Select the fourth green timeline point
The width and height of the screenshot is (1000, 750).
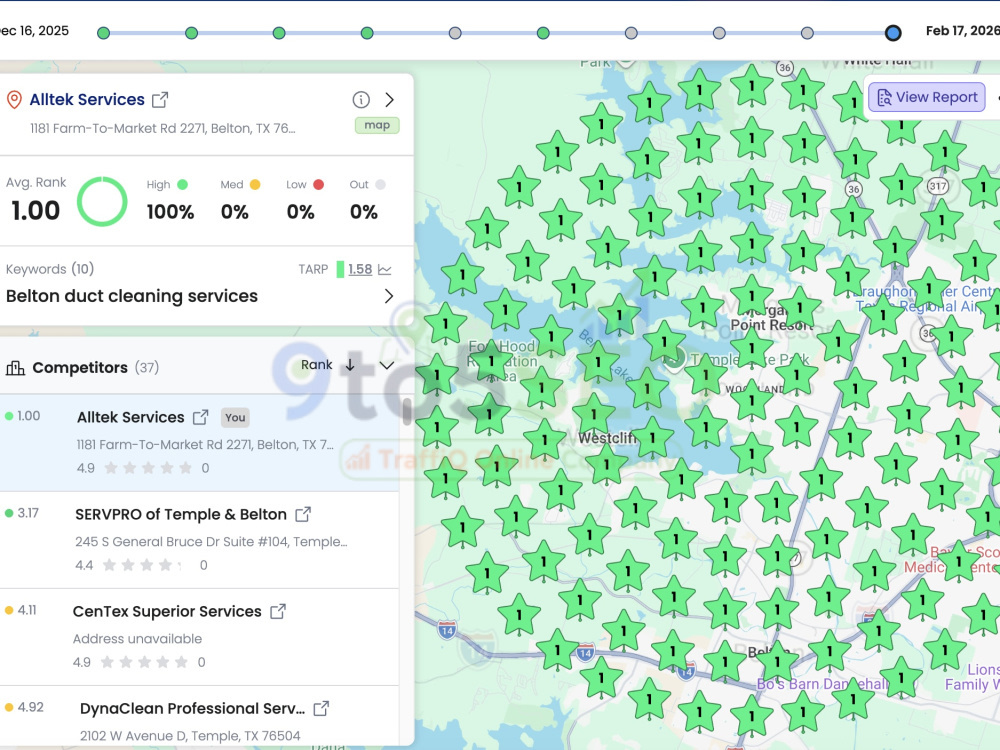click(367, 33)
